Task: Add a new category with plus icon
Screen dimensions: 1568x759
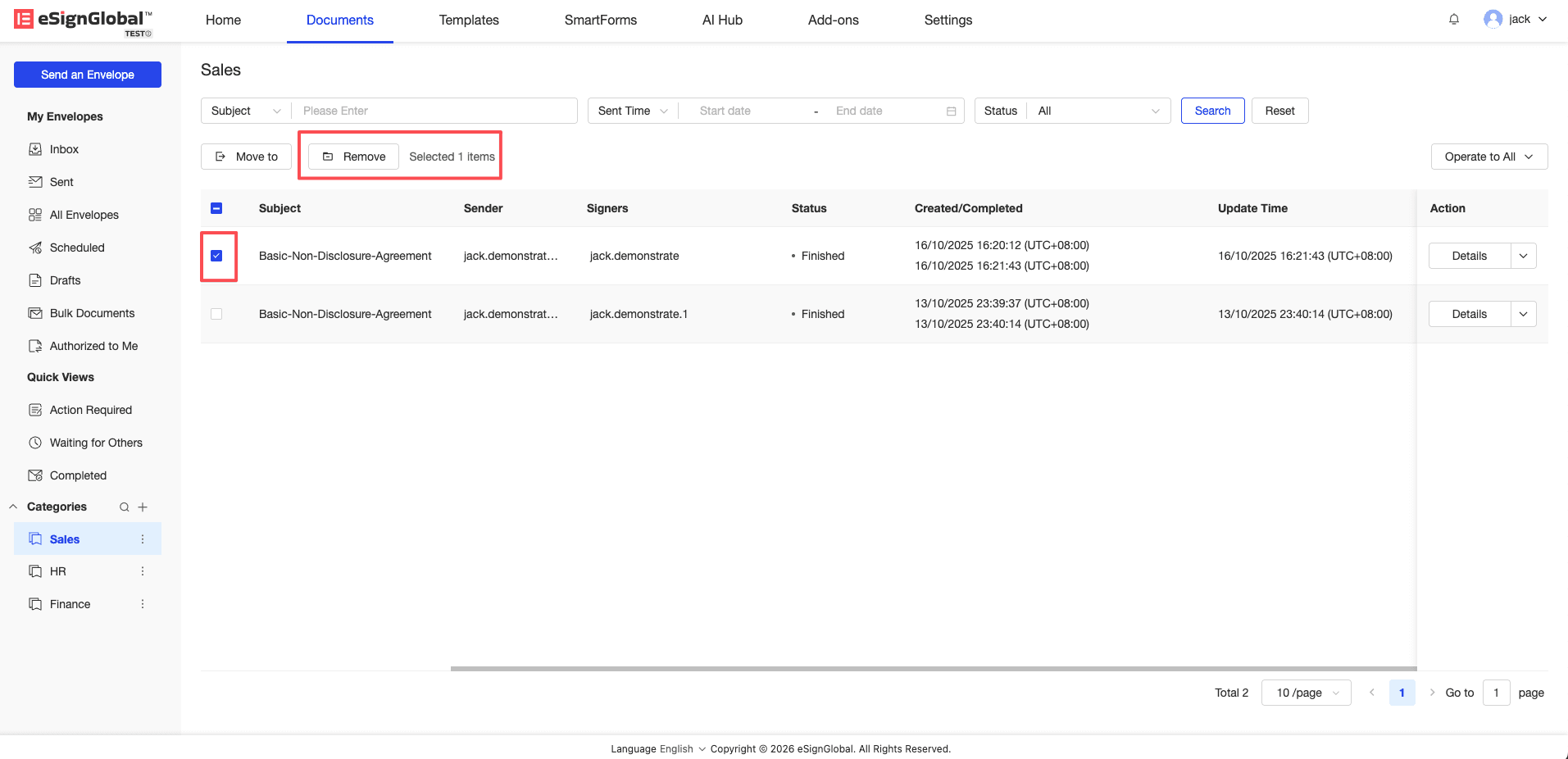Action: click(143, 507)
